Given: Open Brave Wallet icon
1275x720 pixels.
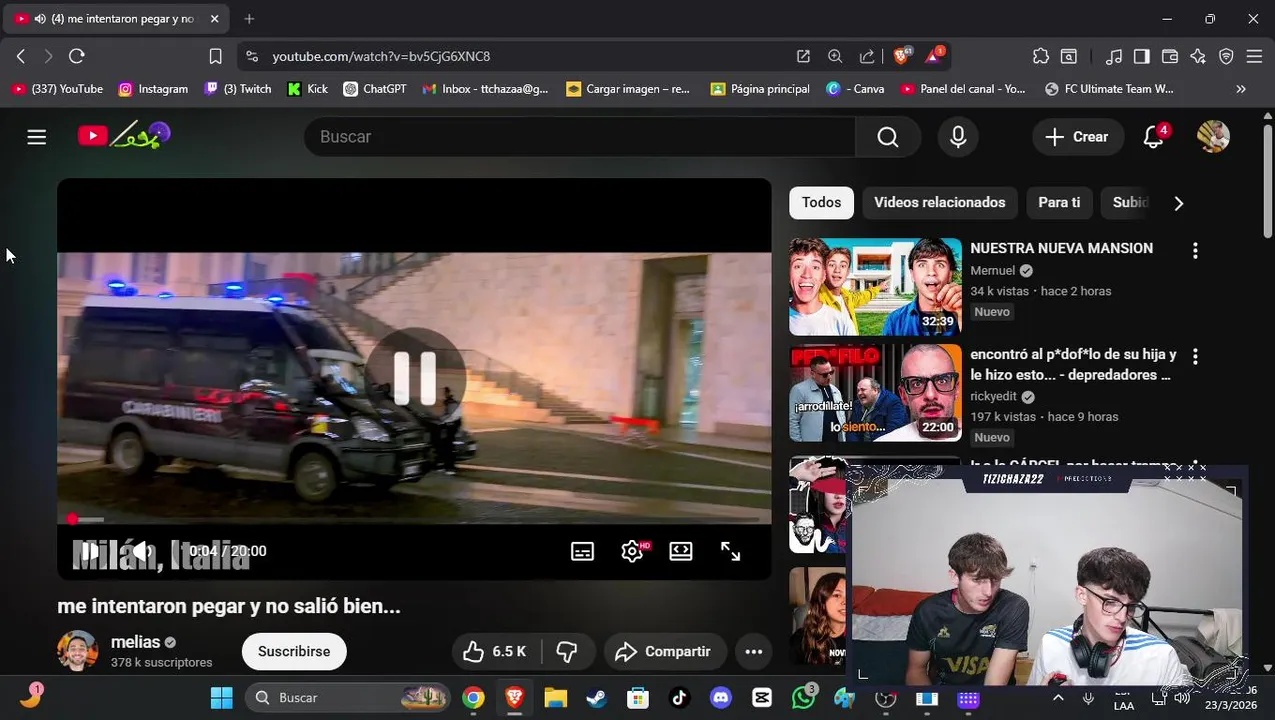Looking at the screenshot, I should 1169,57.
